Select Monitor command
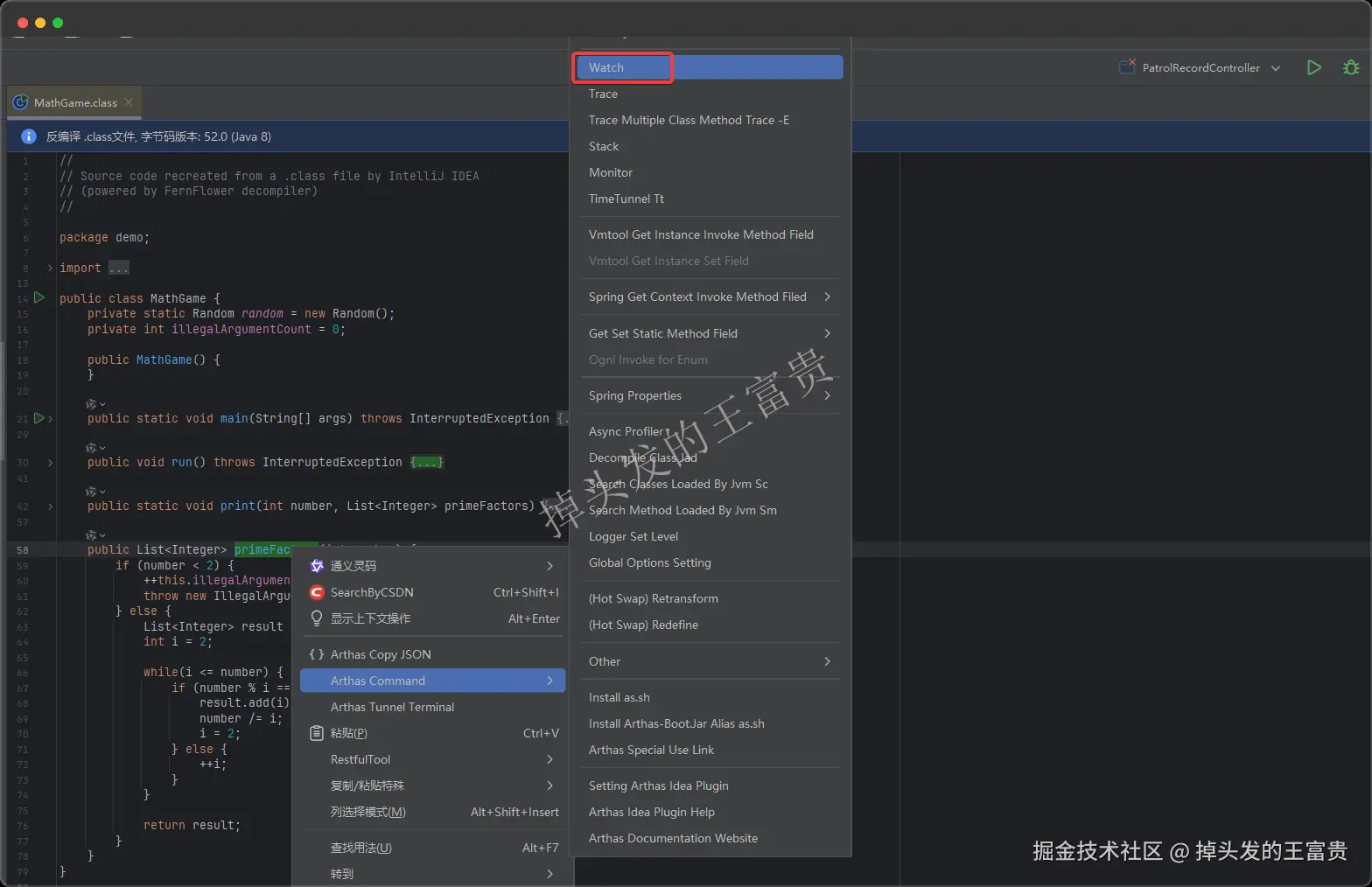 tap(710, 172)
